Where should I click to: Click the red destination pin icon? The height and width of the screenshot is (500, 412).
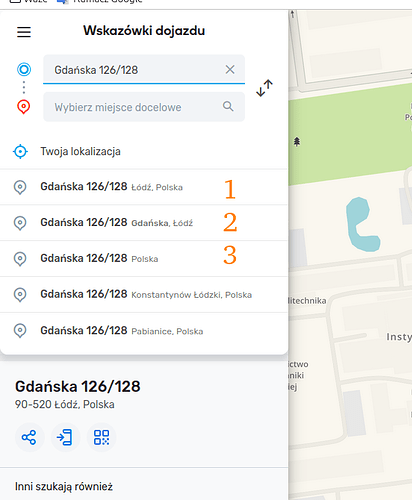pos(24,107)
